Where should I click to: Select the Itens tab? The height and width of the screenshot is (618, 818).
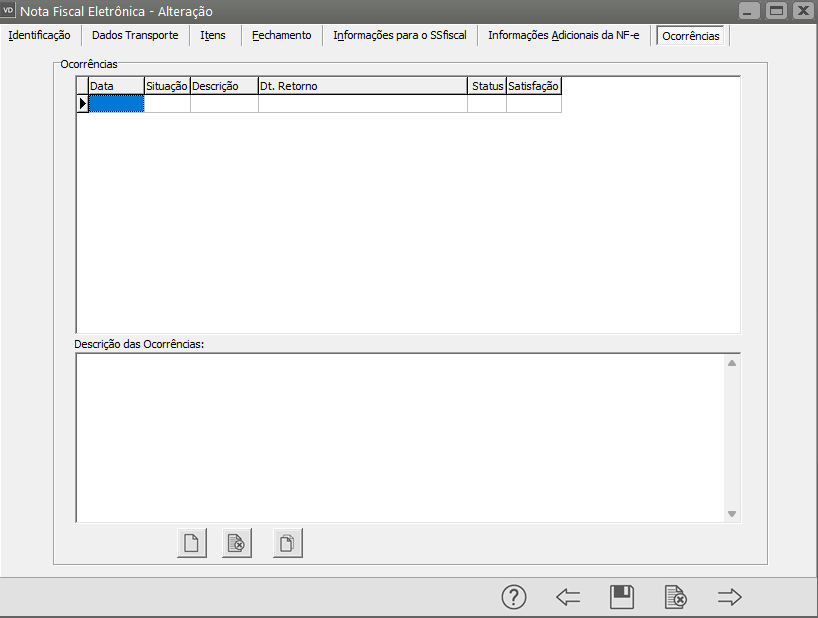212,35
